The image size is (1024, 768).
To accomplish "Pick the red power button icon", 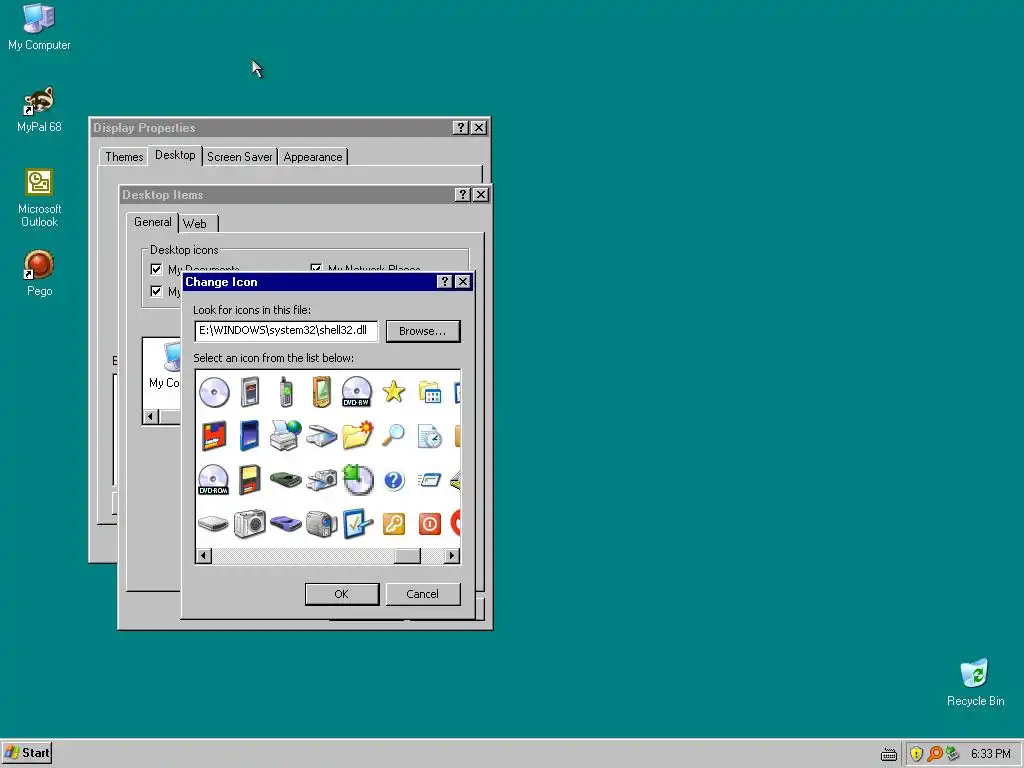I will (x=430, y=524).
